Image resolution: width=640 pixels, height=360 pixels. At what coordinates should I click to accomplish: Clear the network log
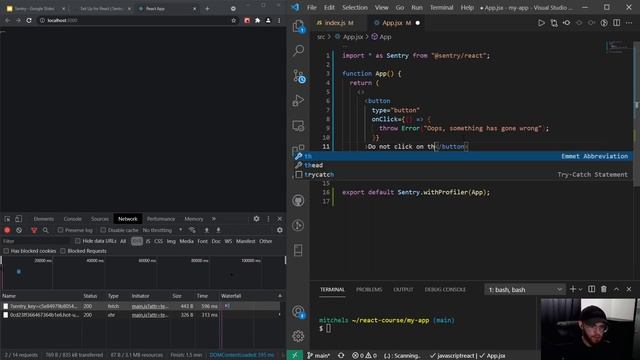pos(19,230)
